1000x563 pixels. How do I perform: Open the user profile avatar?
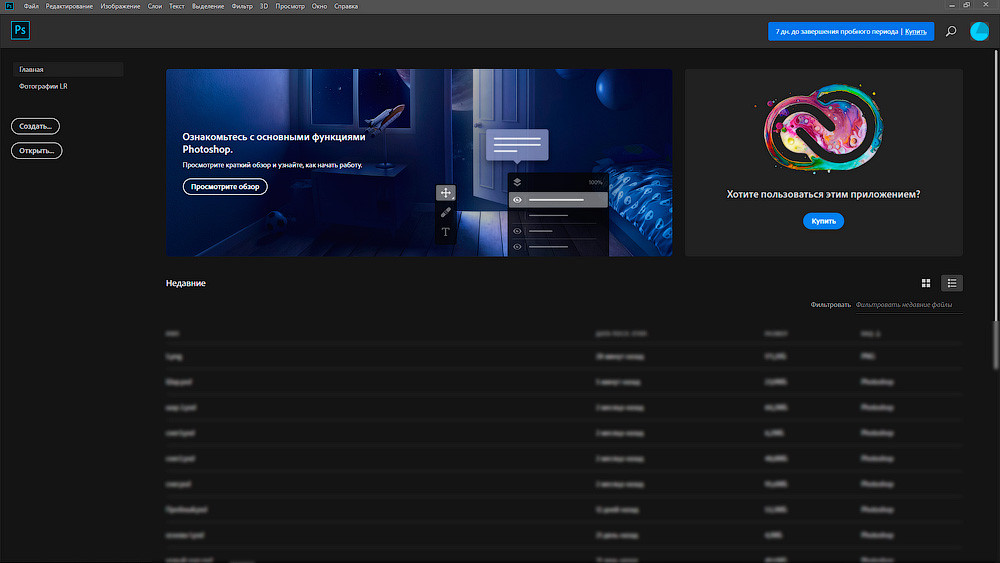(979, 31)
